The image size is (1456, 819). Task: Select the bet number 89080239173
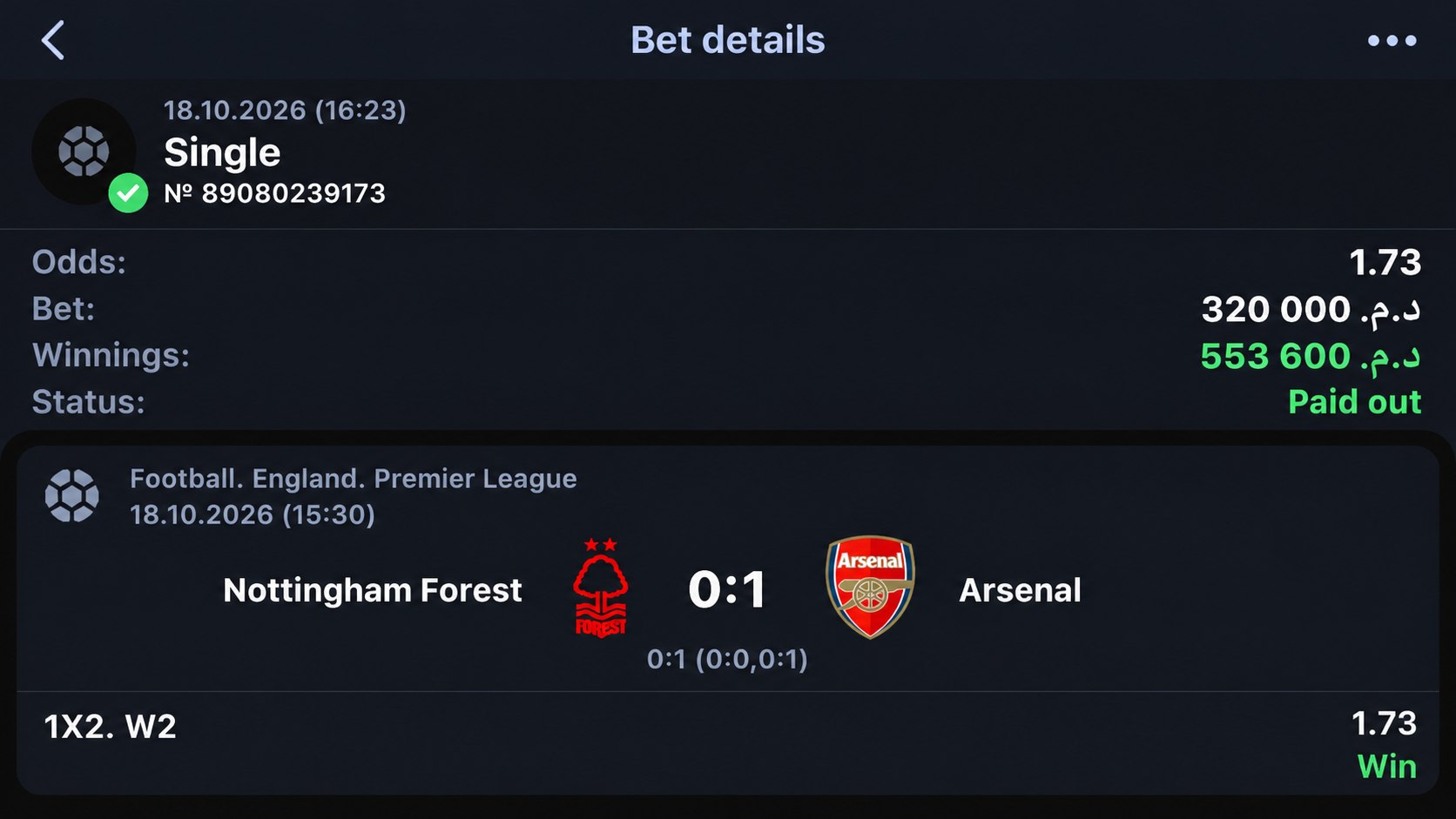[x=274, y=192]
